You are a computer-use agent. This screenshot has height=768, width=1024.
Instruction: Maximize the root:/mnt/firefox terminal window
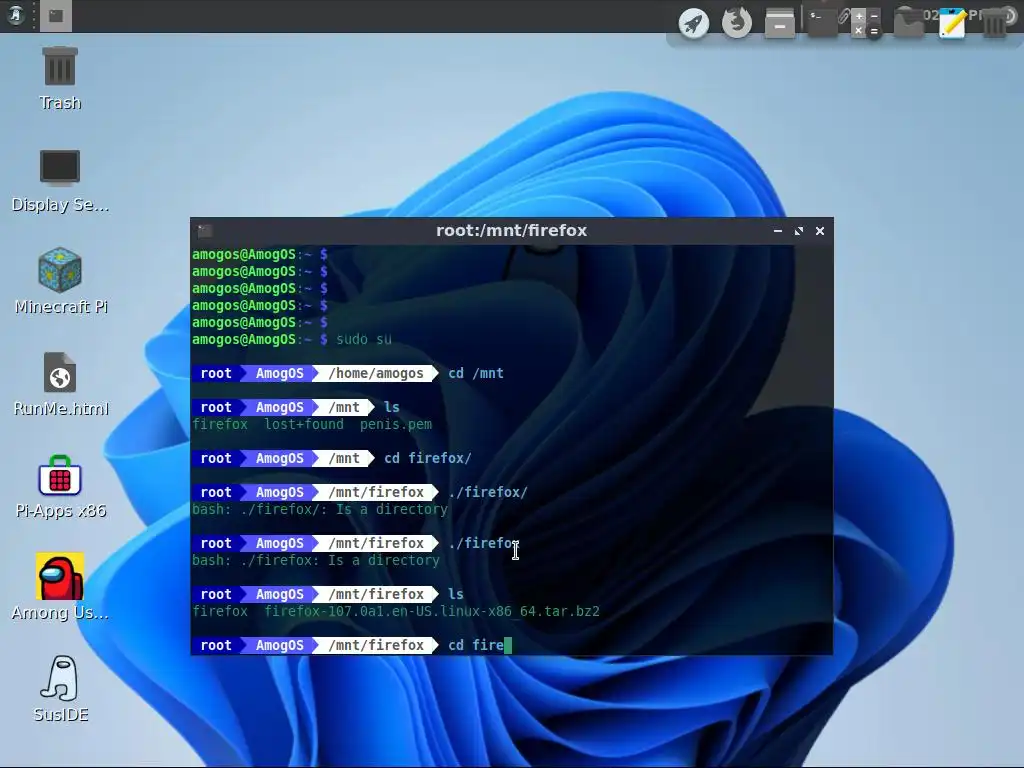coord(799,231)
